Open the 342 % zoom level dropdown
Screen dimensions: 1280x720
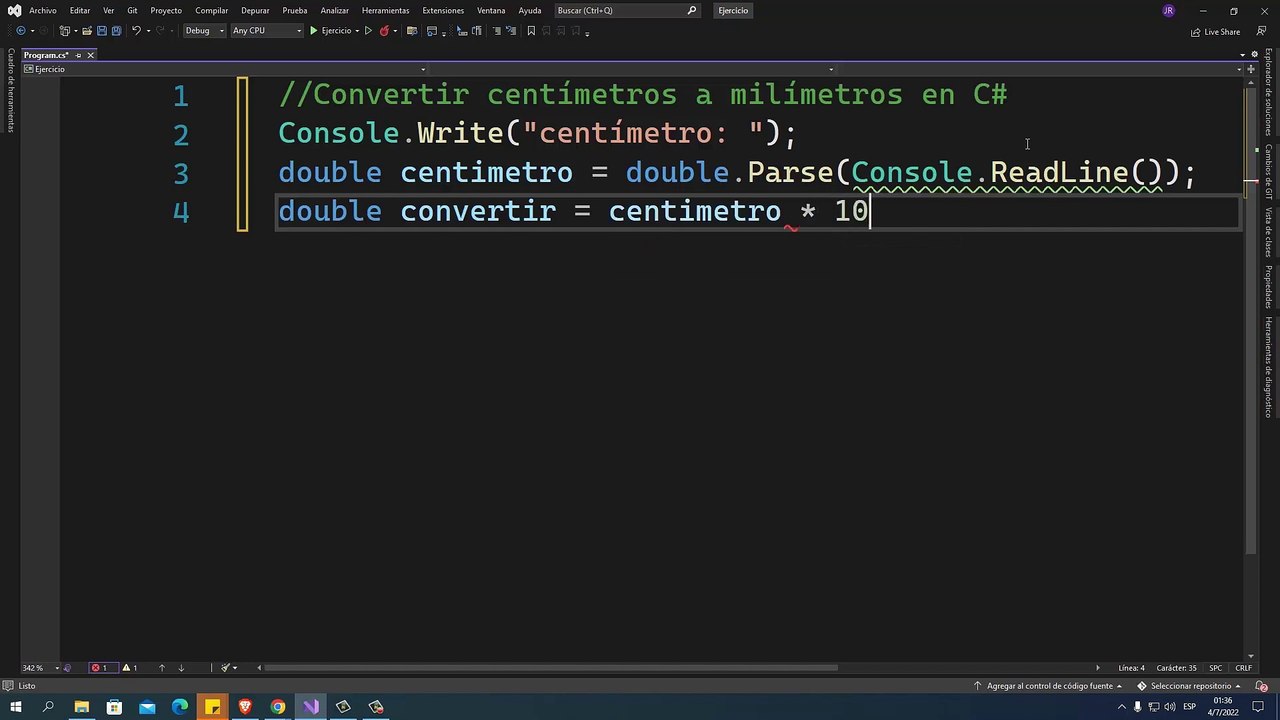pos(39,668)
